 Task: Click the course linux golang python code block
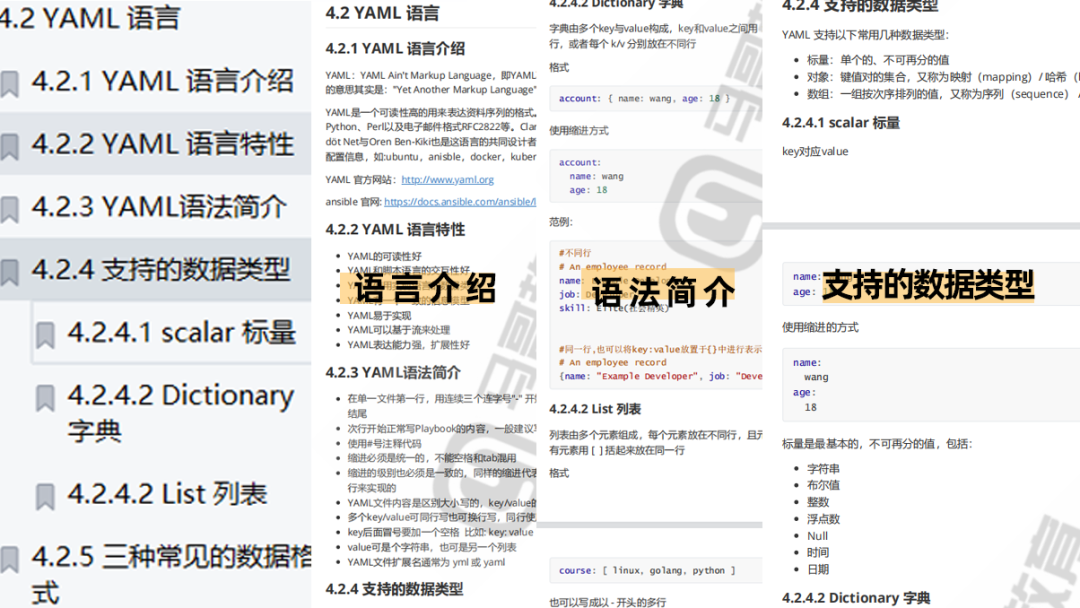(648, 568)
